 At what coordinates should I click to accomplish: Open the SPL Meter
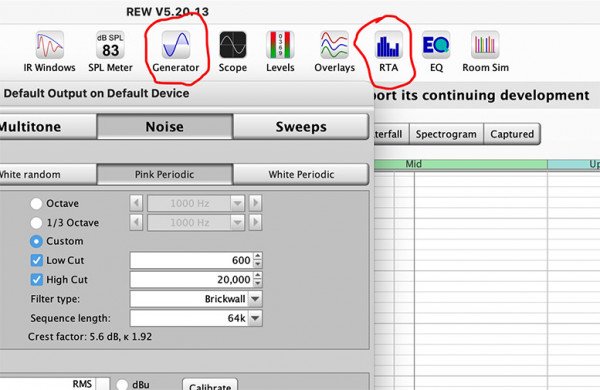click(x=110, y=52)
